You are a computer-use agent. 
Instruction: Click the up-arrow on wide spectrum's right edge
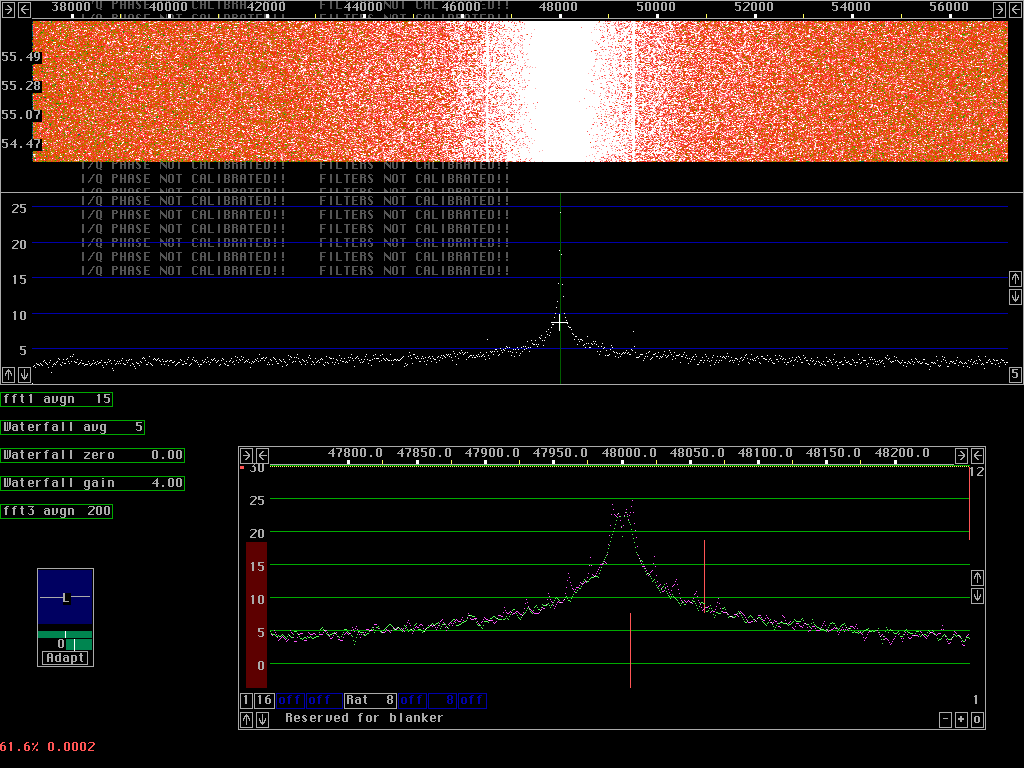tap(1015, 279)
